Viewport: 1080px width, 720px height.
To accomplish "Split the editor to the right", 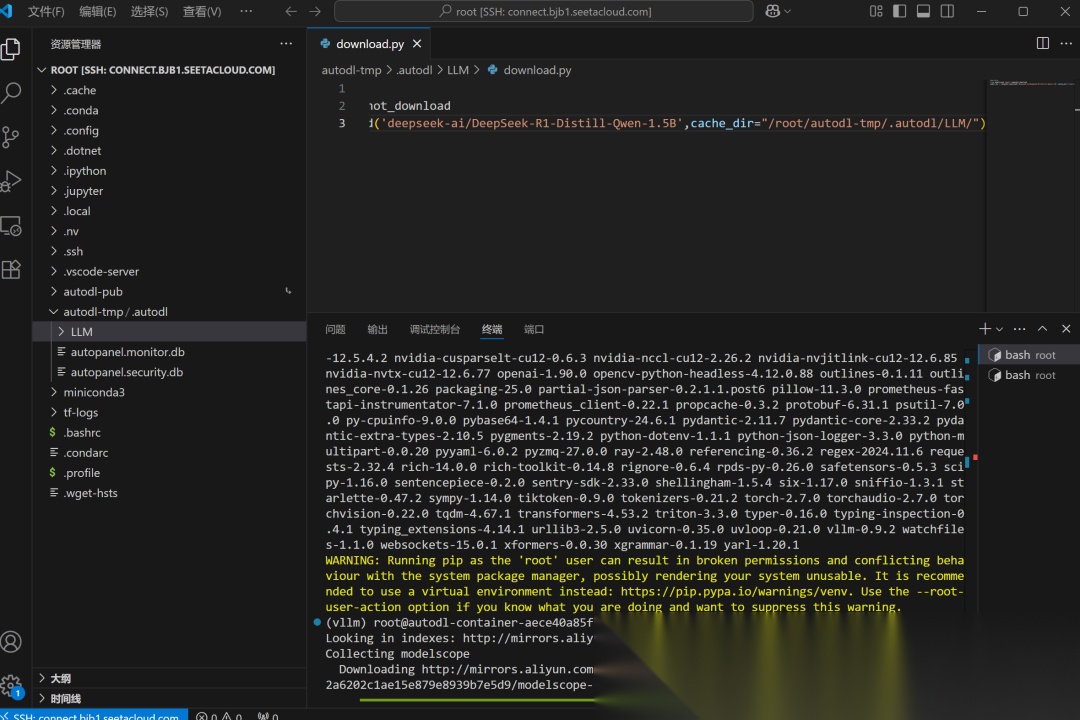I will pos(1043,43).
